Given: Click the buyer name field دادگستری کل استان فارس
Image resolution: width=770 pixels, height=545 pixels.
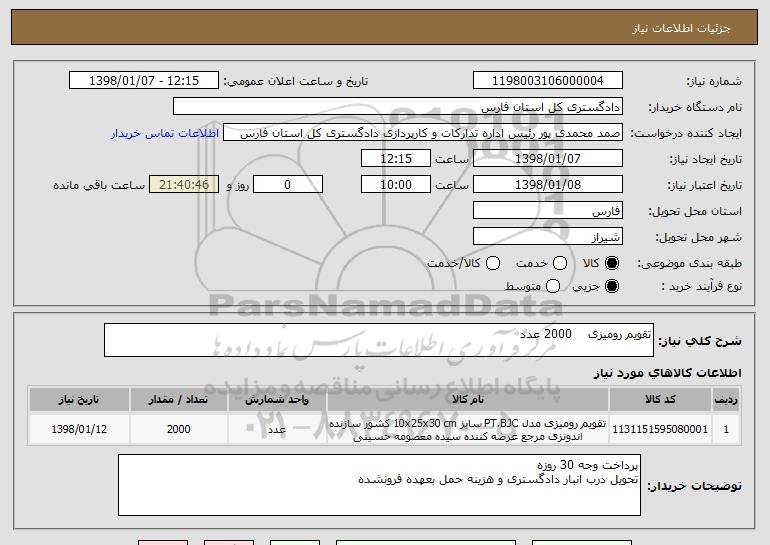Looking at the screenshot, I should pos(398,107).
